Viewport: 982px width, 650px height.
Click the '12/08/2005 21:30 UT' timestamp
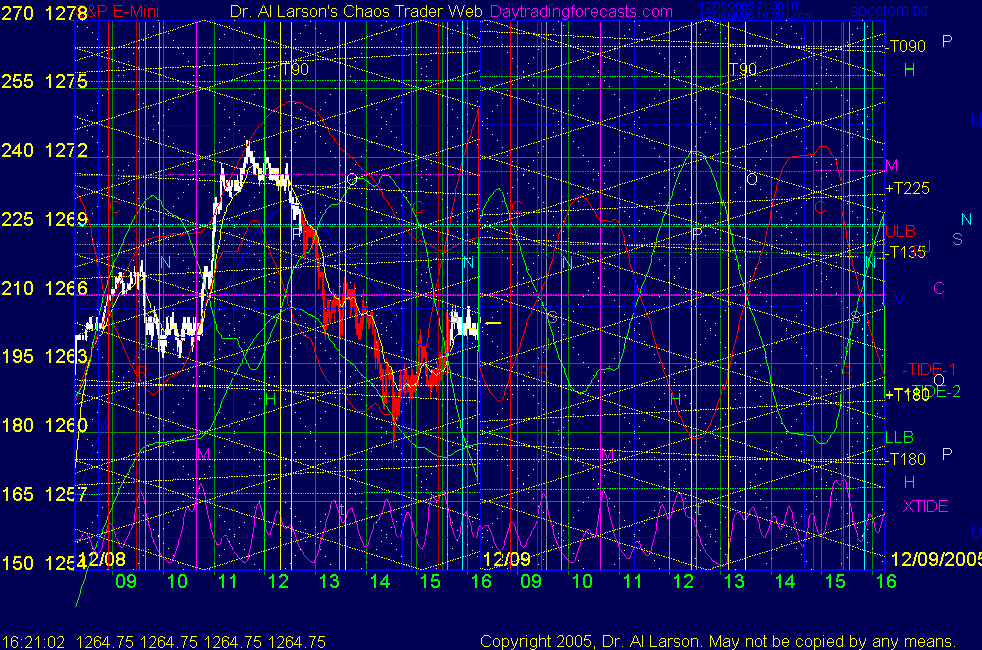[750, 6]
